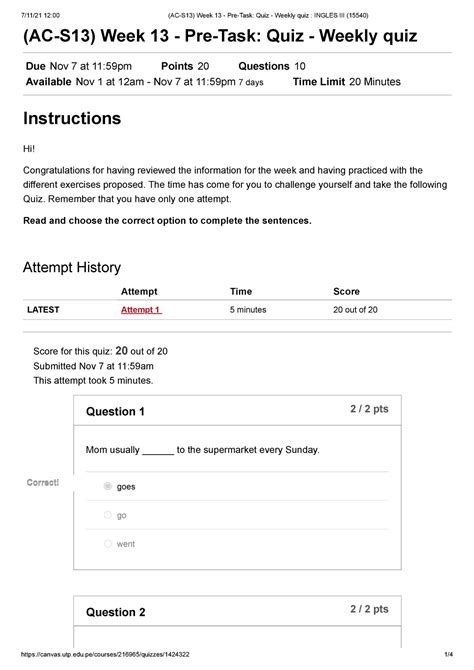Click the Attempt column header
The image size is (474, 670).
[139, 291]
